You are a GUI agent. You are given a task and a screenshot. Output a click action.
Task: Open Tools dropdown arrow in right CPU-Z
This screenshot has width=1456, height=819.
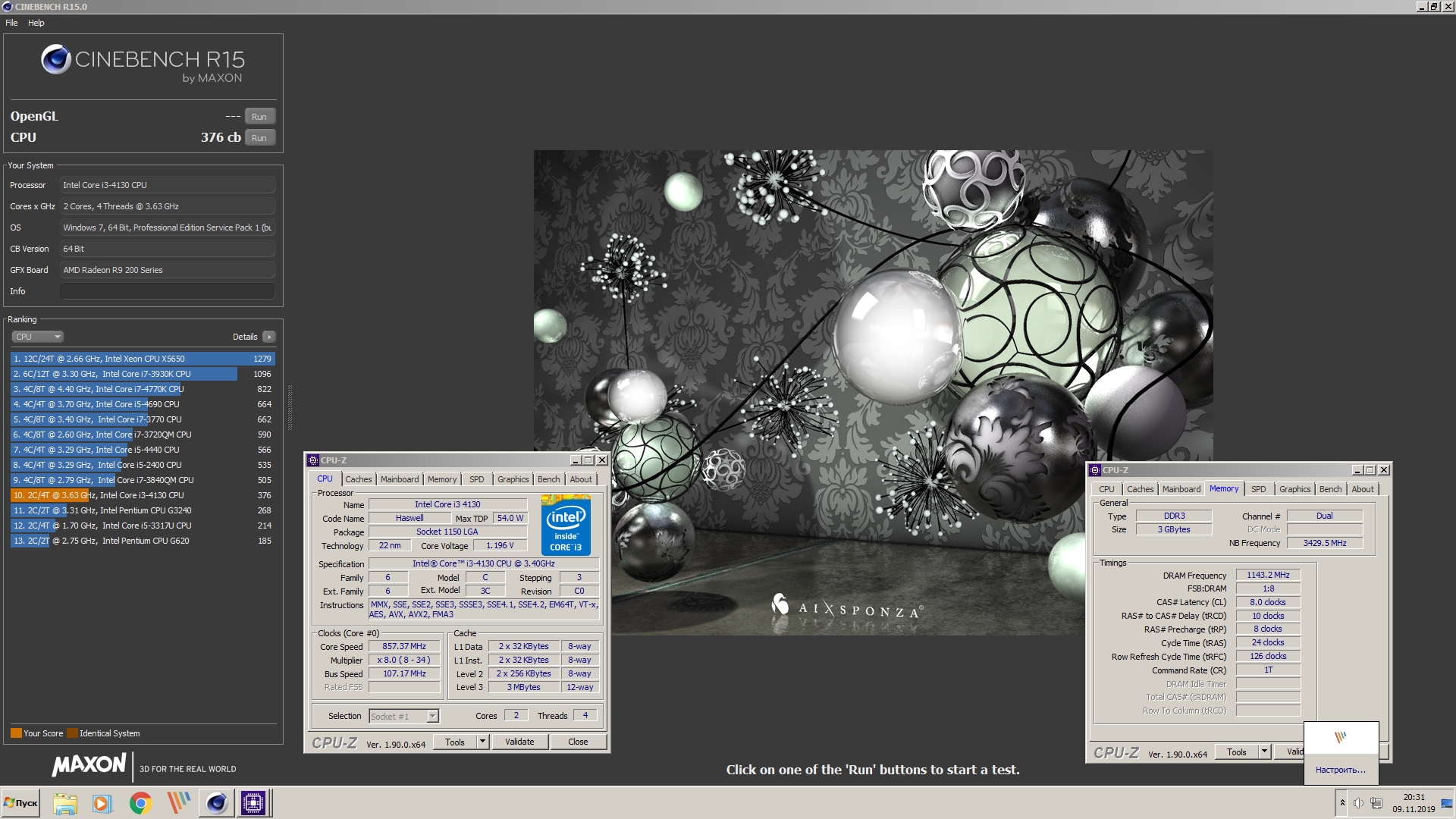[x=1264, y=752]
